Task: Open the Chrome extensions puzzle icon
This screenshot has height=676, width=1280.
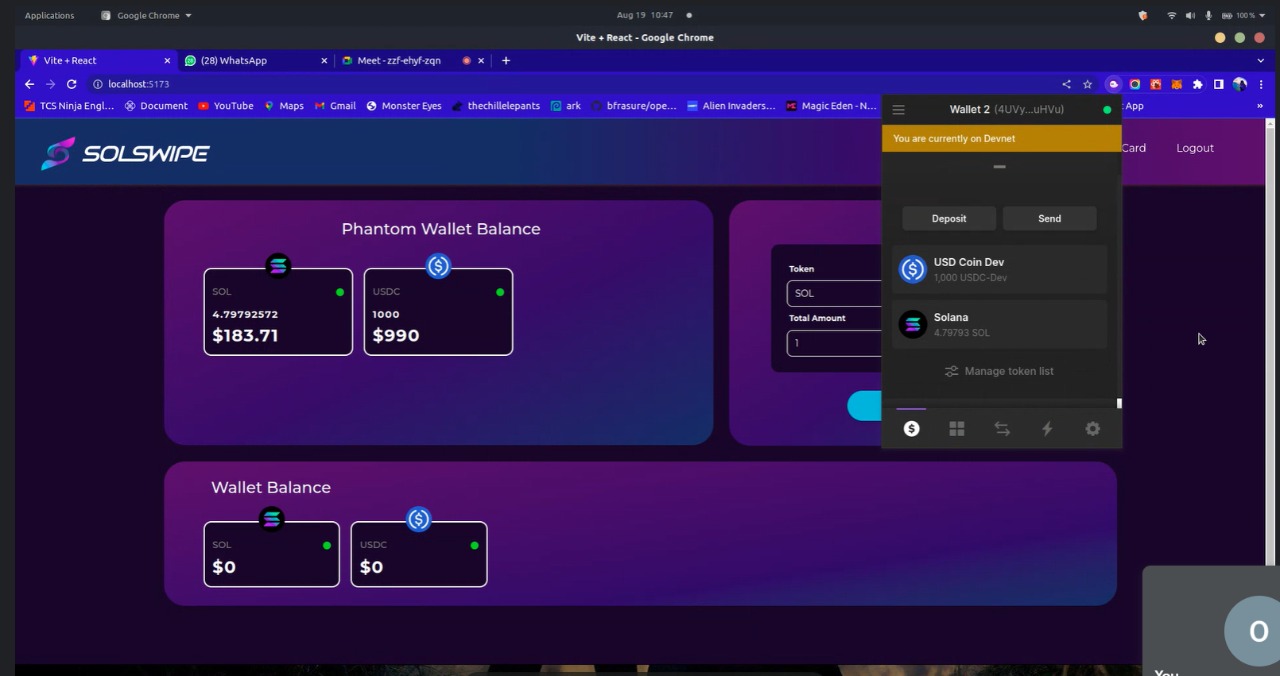Action: pyautogui.click(x=1197, y=85)
